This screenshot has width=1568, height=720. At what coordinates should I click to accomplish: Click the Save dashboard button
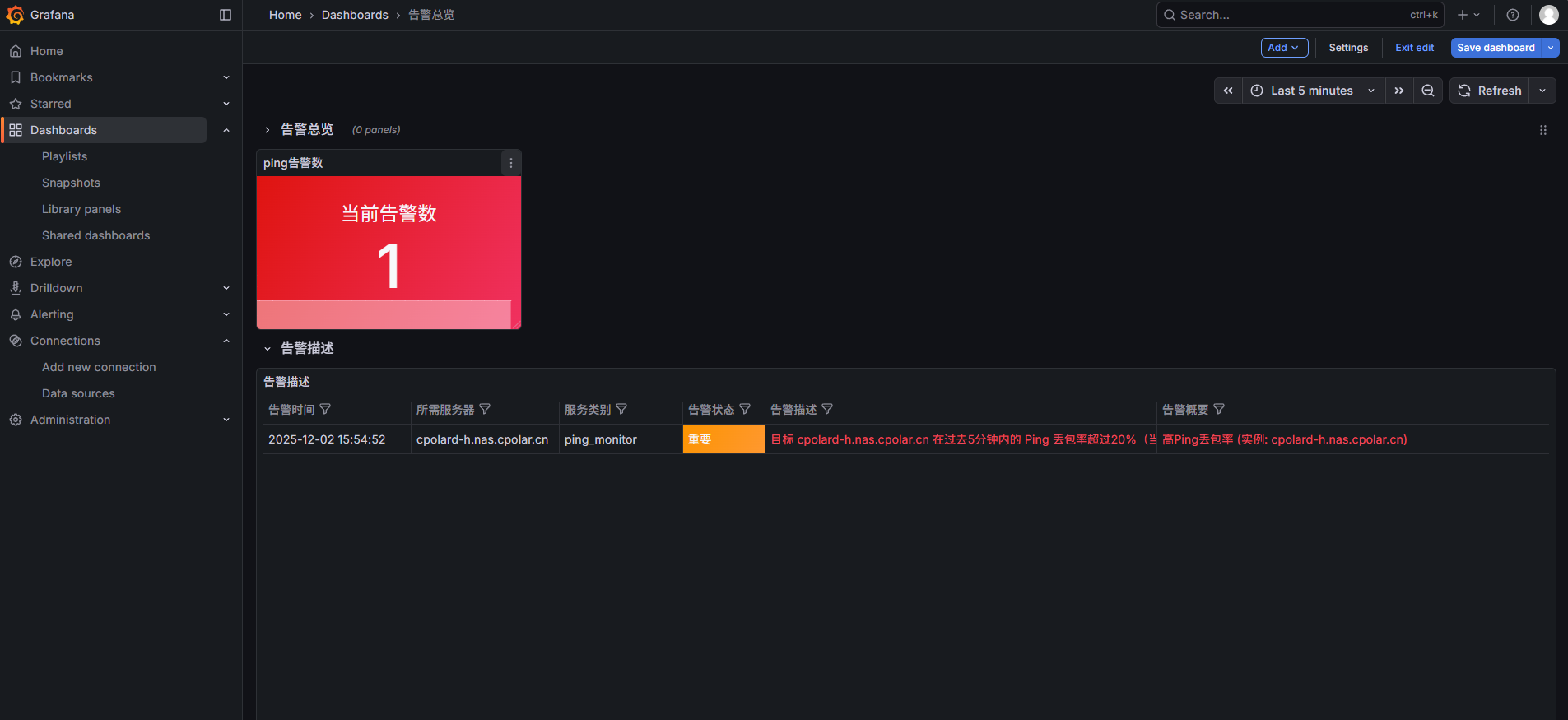[x=1496, y=48]
